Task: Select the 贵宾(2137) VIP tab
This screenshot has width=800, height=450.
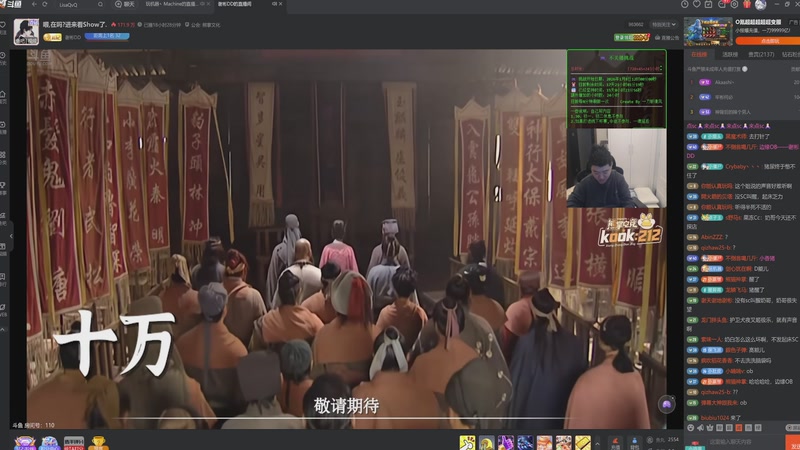Action: (761, 54)
